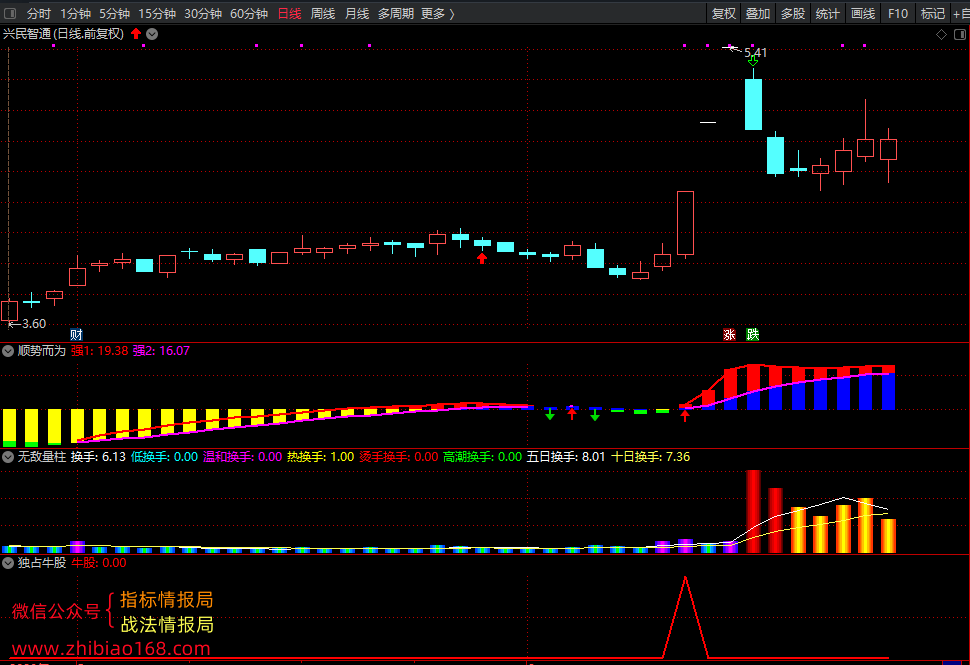Select the 60分钟 period
970x665 pixels.
pos(249,14)
